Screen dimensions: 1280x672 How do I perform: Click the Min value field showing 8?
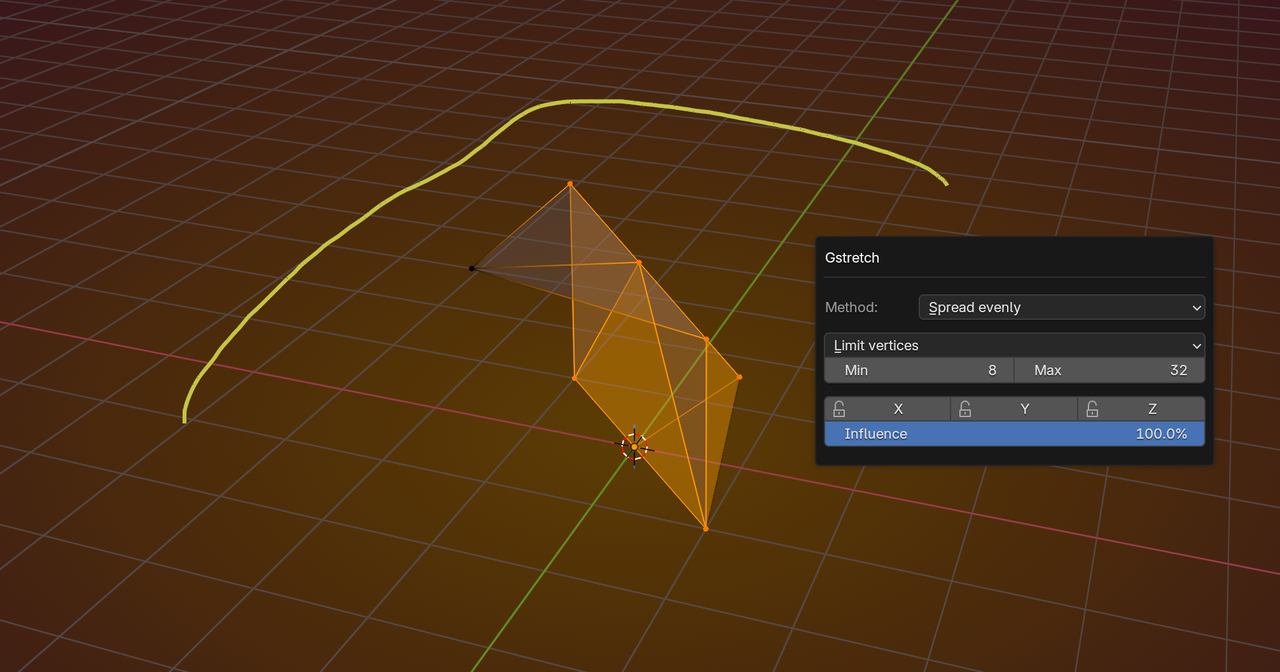tap(919, 370)
